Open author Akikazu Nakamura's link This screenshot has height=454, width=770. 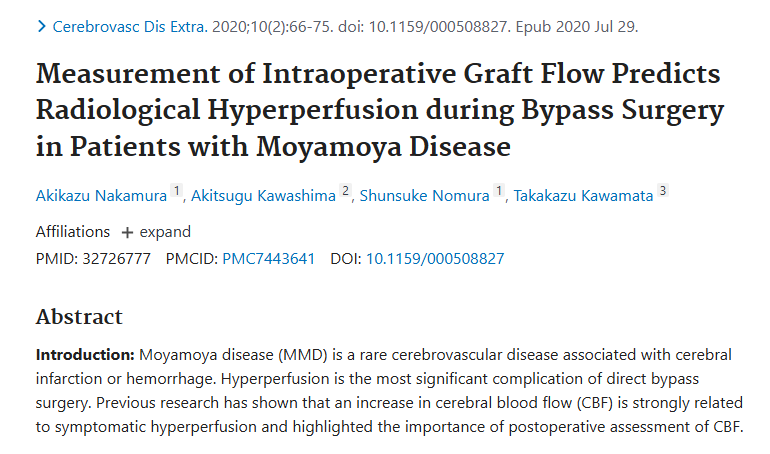click(101, 196)
